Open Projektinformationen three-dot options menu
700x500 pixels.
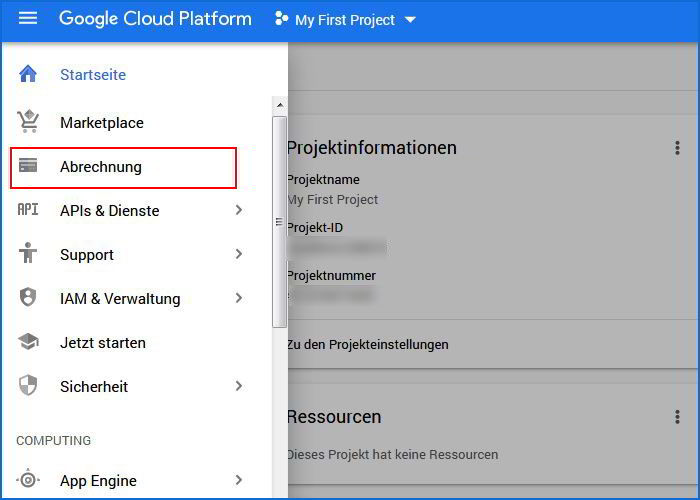tap(677, 148)
